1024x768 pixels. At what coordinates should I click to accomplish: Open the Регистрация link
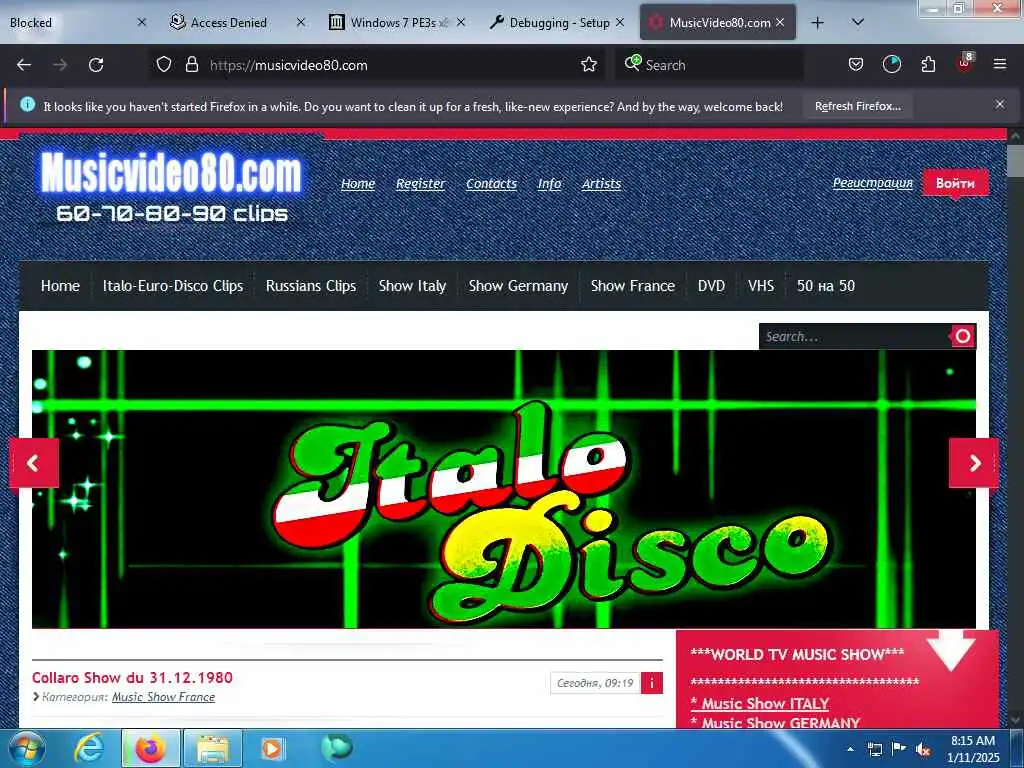(872, 183)
